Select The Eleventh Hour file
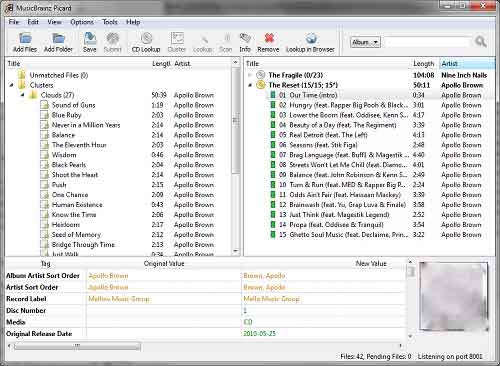This screenshot has width=500, height=366. click(x=79, y=145)
